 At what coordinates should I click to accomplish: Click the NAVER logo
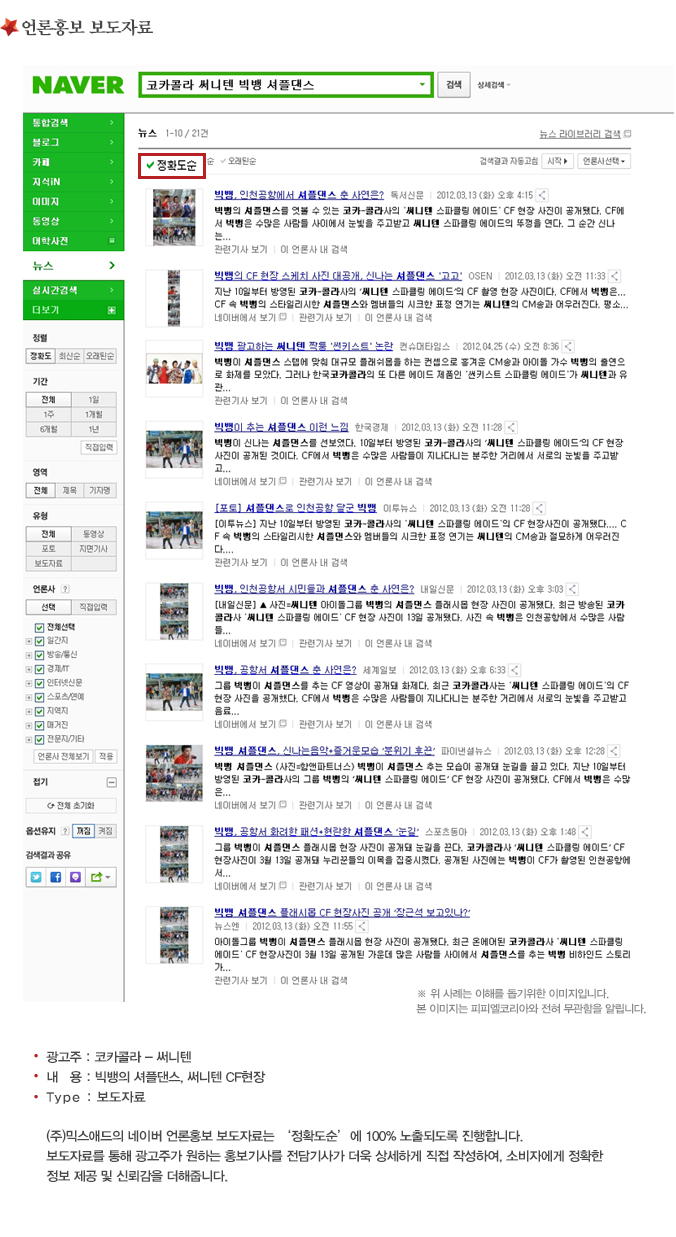pos(78,85)
